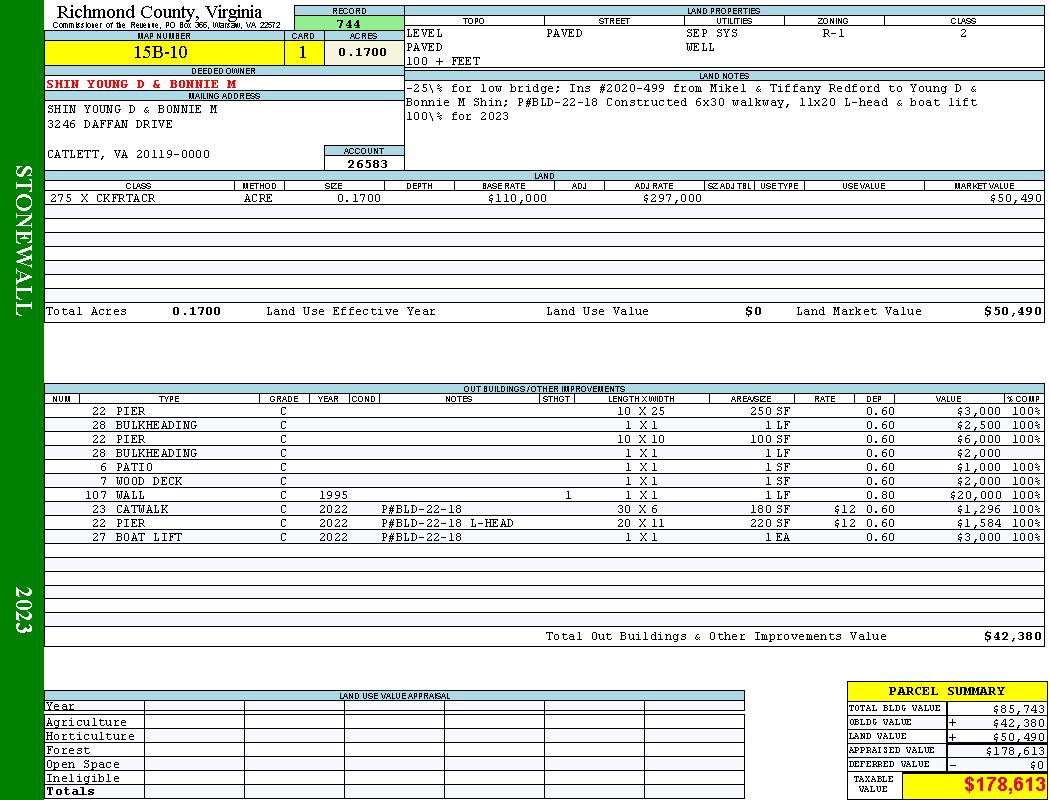This screenshot has width=1050, height=800.
Task: Select the $1,584 L-head pier value
Action: pyautogui.click(x=978, y=524)
